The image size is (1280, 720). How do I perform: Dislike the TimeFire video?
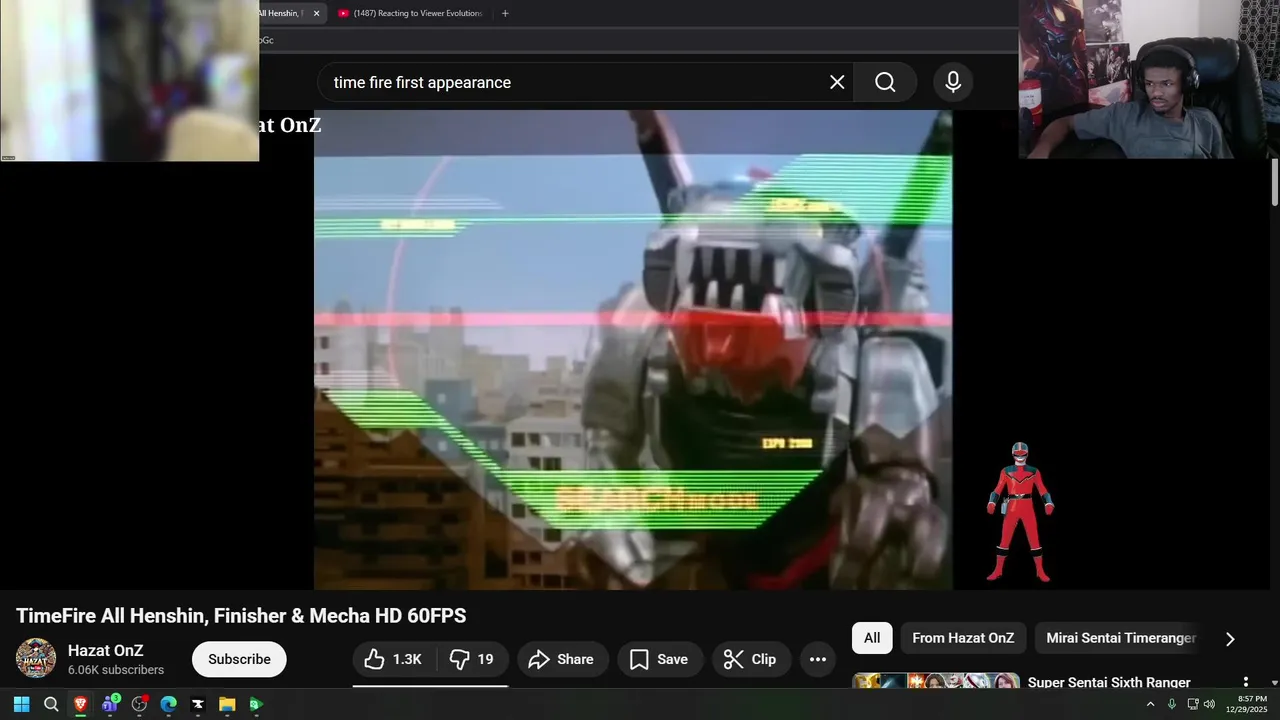472,659
